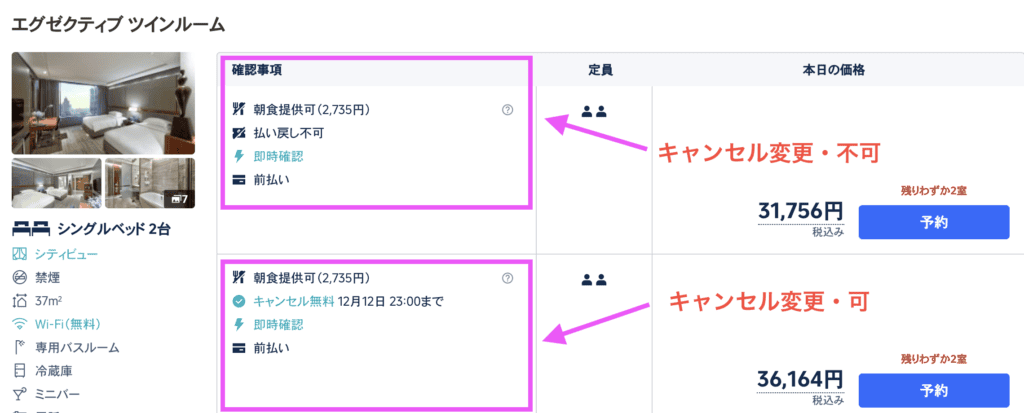Image resolution: width=1024 pixels, height=413 pixels.
Task: Click help icon beside second breakfast option
Action: point(507,278)
